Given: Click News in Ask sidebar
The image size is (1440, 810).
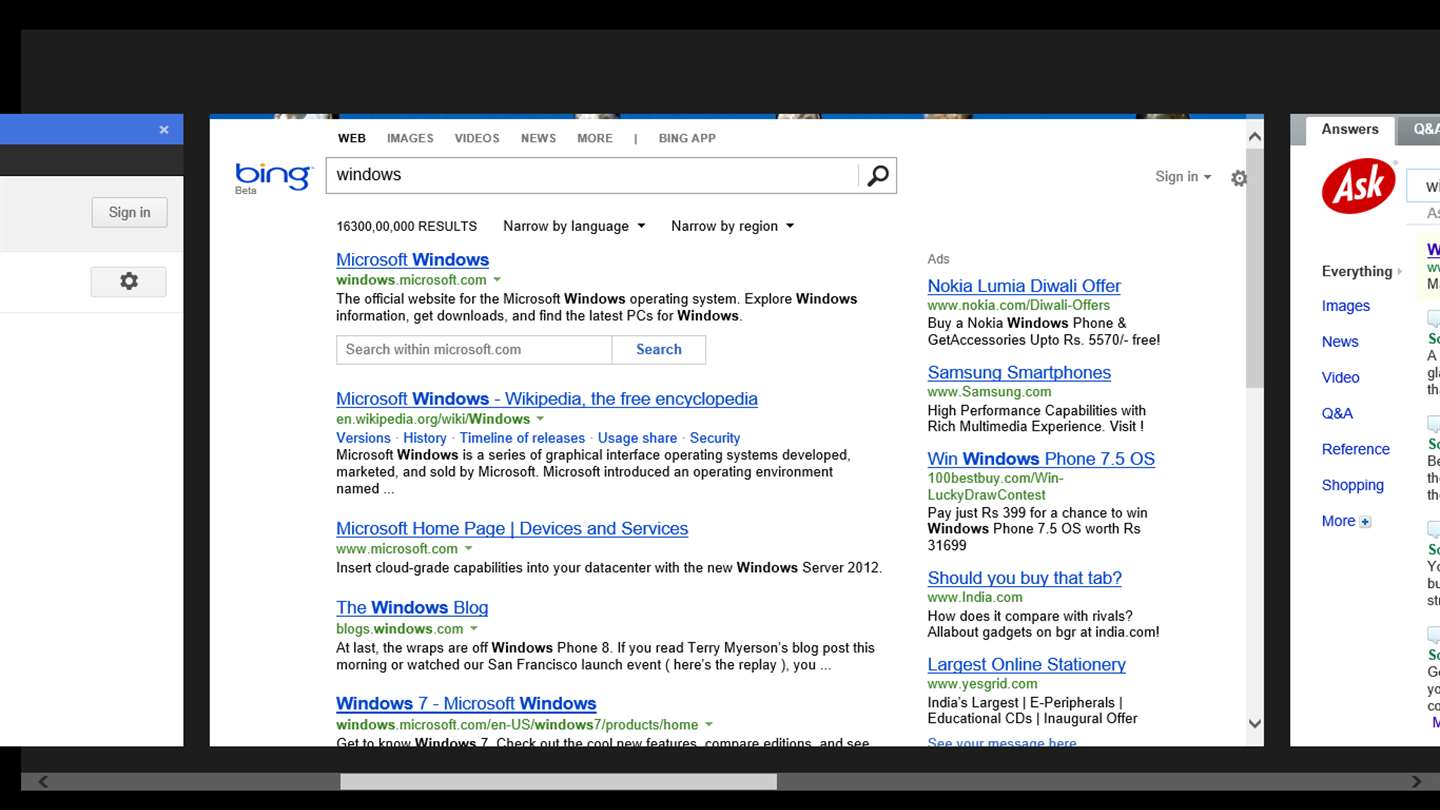Looking at the screenshot, I should click(x=1340, y=342).
